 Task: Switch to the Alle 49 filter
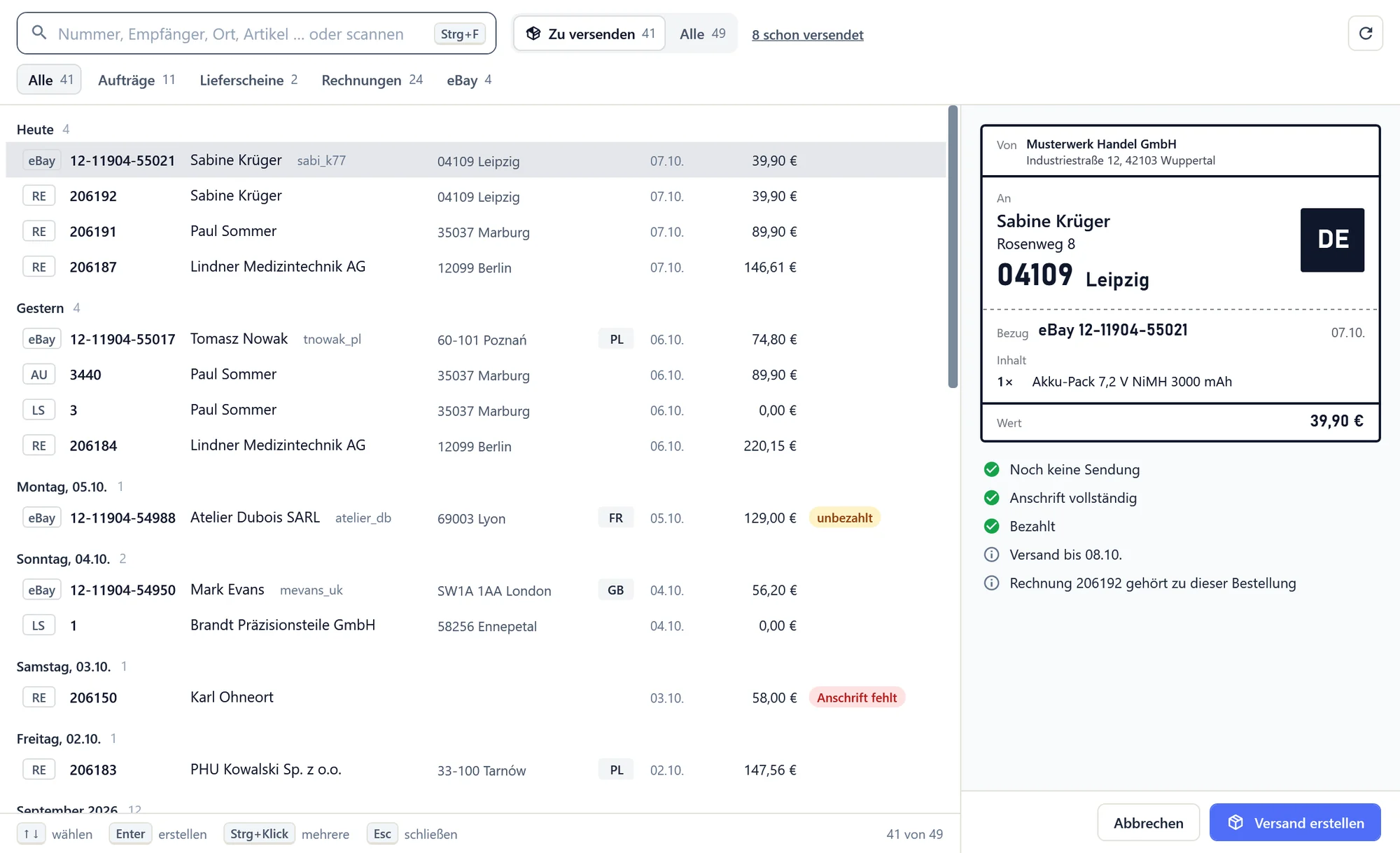pyautogui.click(x=702, y=34)
